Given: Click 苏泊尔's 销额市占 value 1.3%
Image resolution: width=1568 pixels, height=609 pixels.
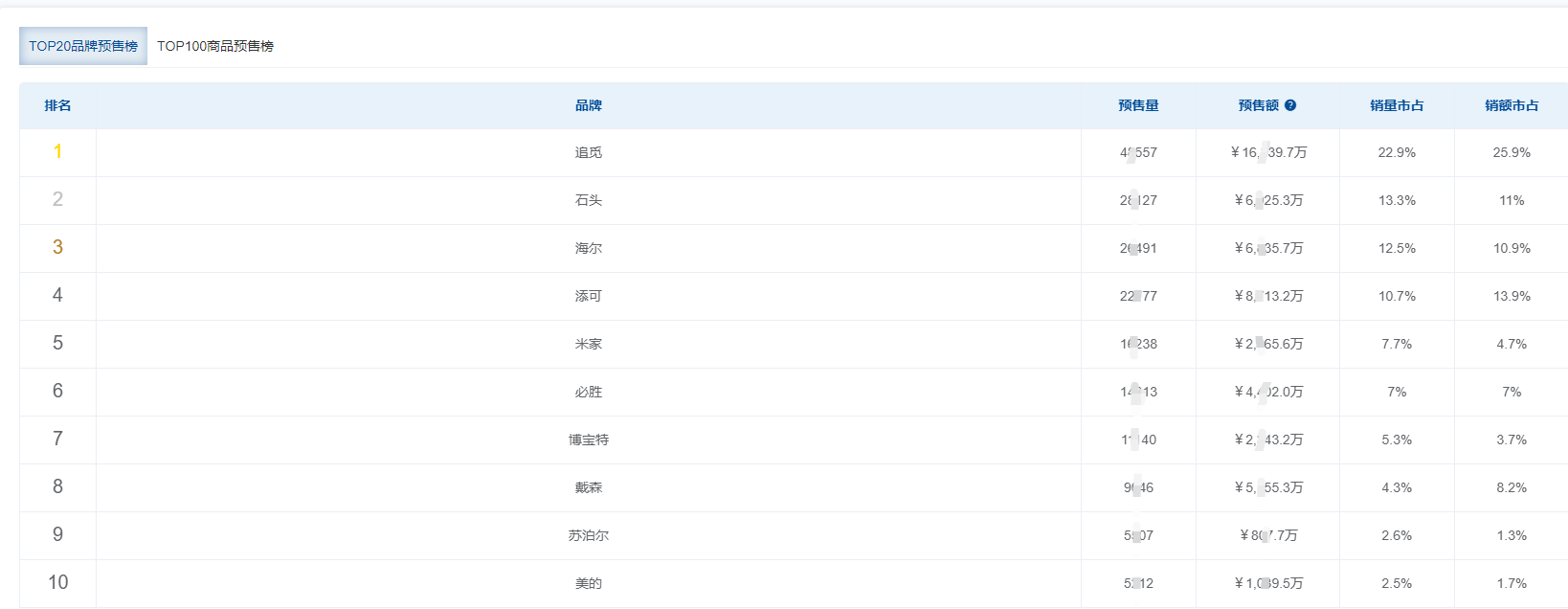Looking at the screenshot, I should pyautogui.click(x=1512, y=535).
